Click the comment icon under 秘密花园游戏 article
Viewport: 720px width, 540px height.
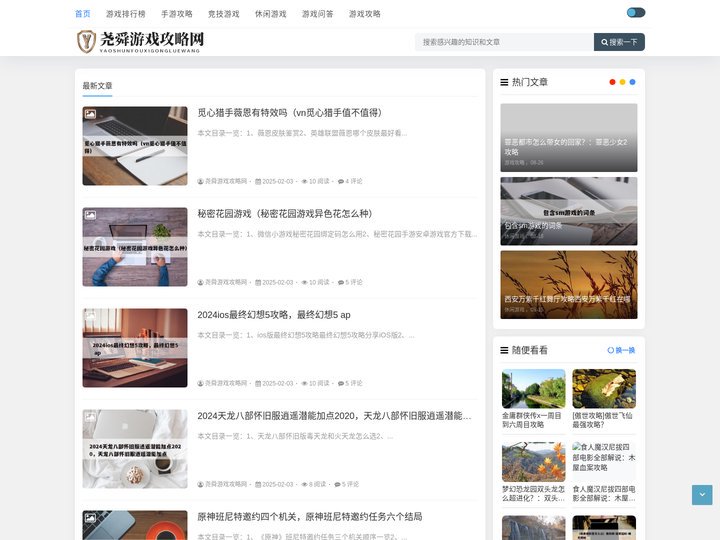point(341,282)
